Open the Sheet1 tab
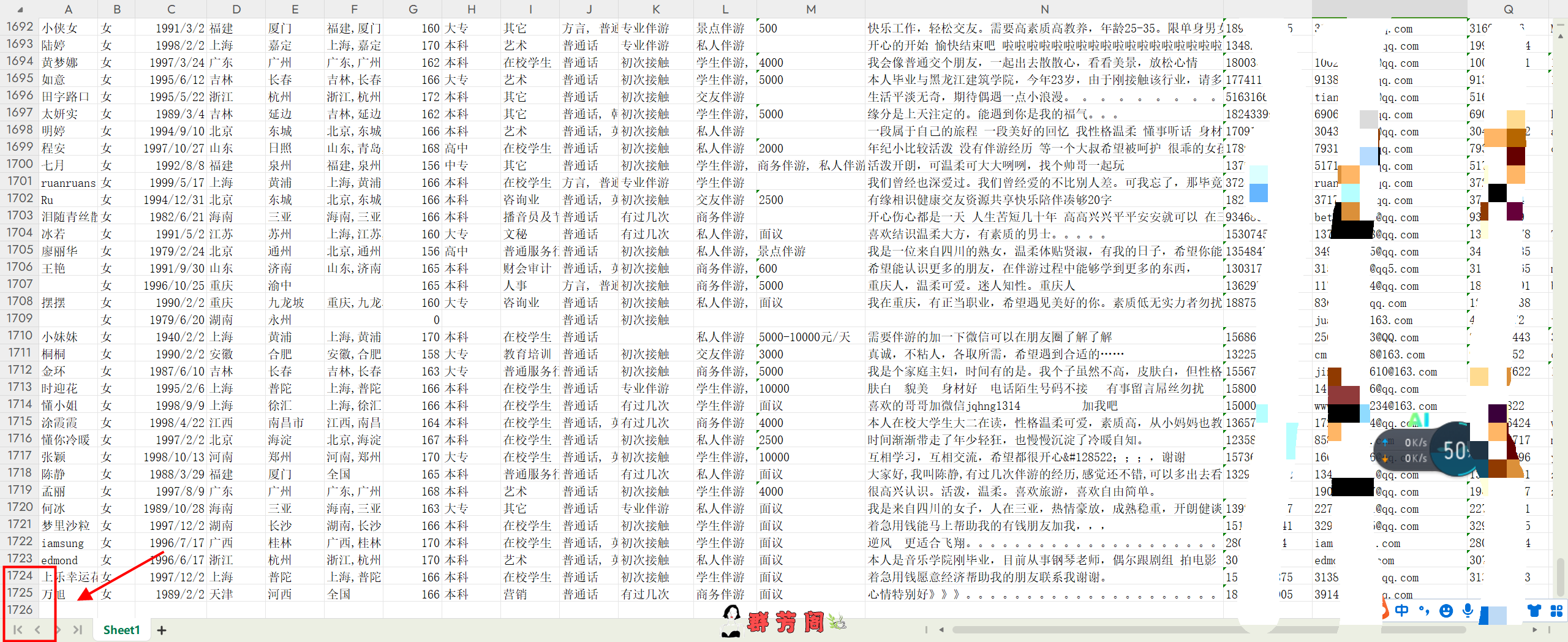1568x642 pixels. (121, 630)
